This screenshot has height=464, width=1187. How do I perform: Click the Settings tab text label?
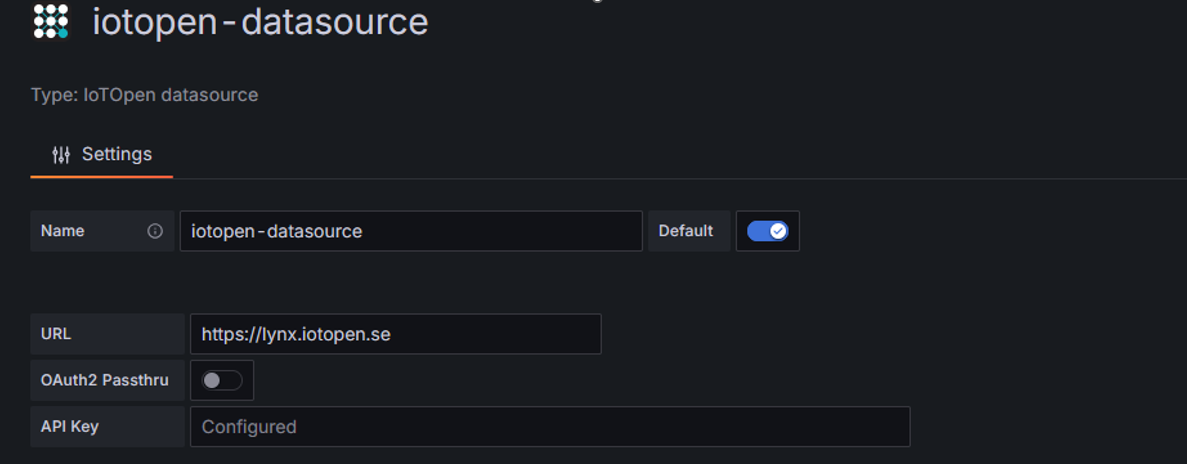click(x=117, y=154)
